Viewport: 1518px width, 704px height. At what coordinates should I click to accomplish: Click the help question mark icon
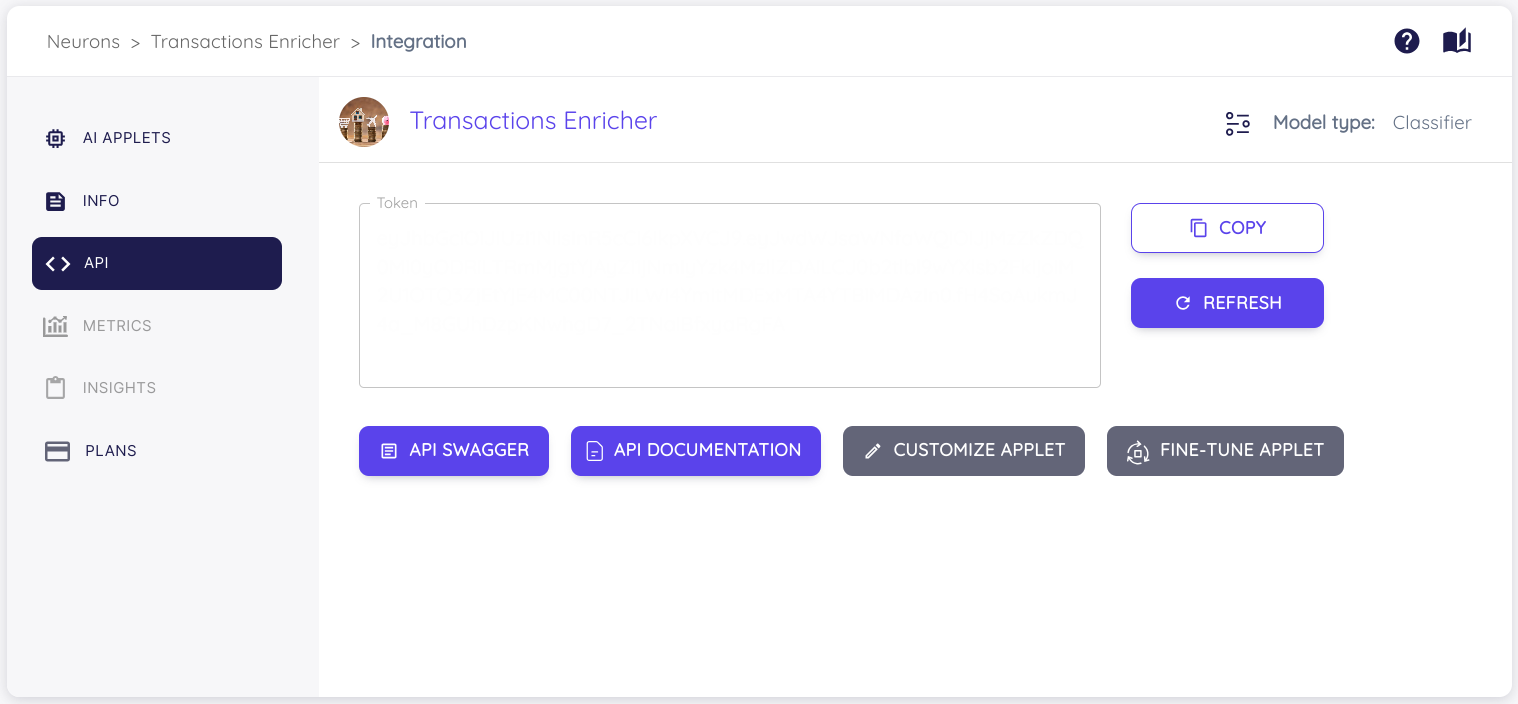pos(1407,41)
